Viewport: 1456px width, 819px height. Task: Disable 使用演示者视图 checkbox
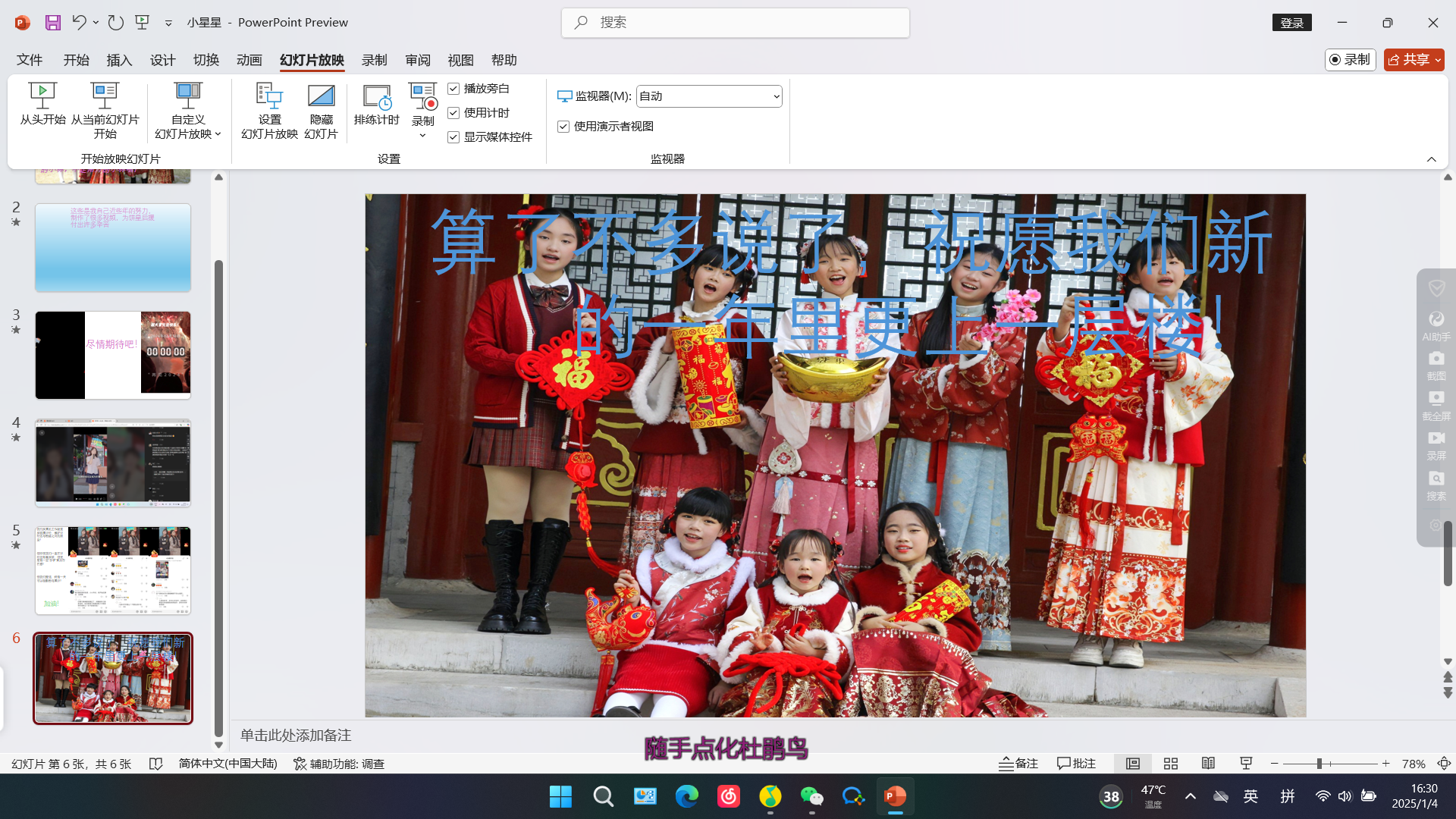pos(563,127)
